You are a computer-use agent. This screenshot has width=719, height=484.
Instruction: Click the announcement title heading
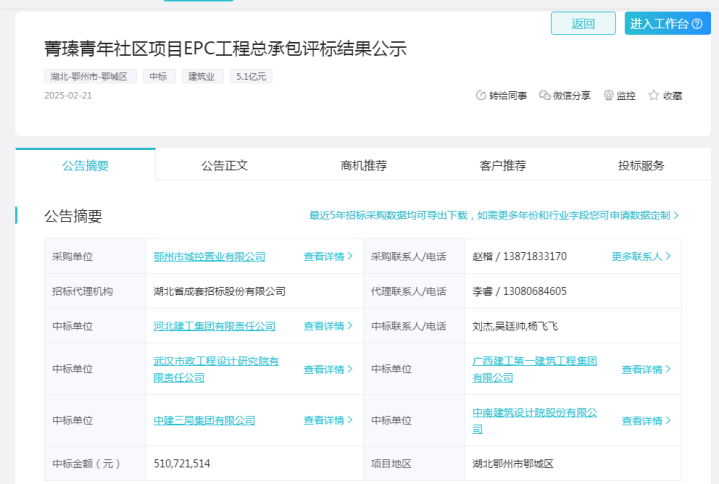(225, 49)
